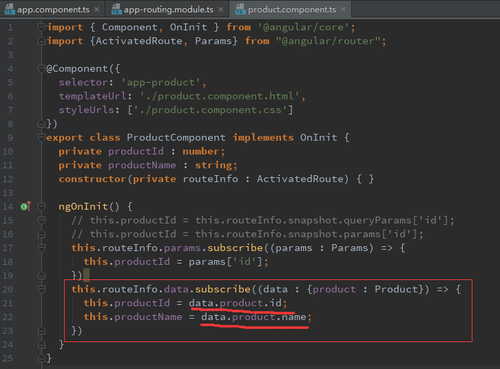Image resolution: width=500 pixels, height=369 pixels.
Task: Collapse the comment block fold at line 15
Action: 42,220
